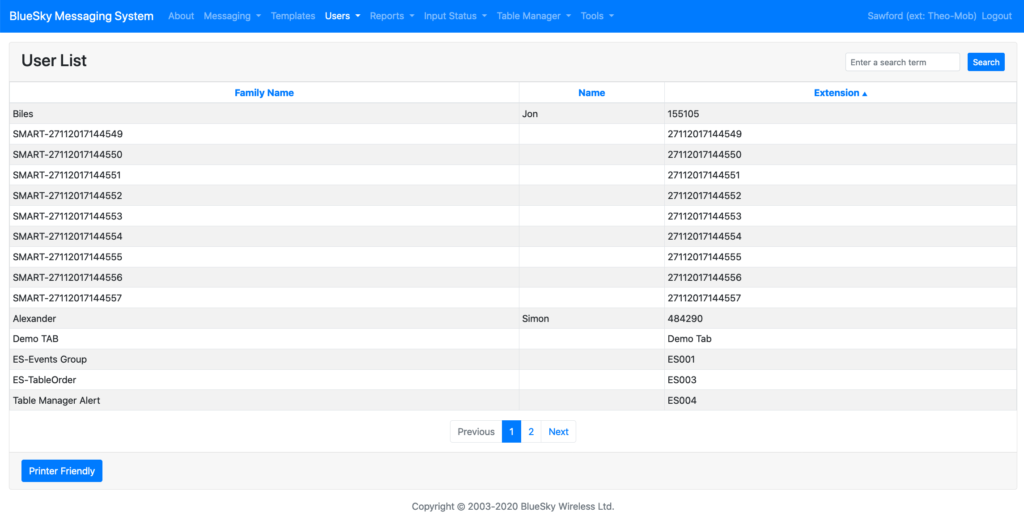Click extension 27112017144550
1024x520 pixels.
[705, 155]
